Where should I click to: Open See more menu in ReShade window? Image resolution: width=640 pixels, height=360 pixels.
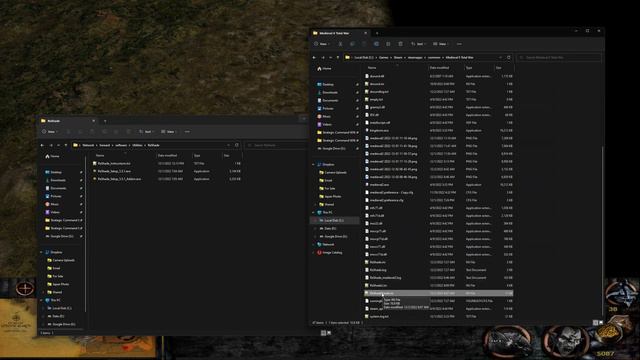187,131
